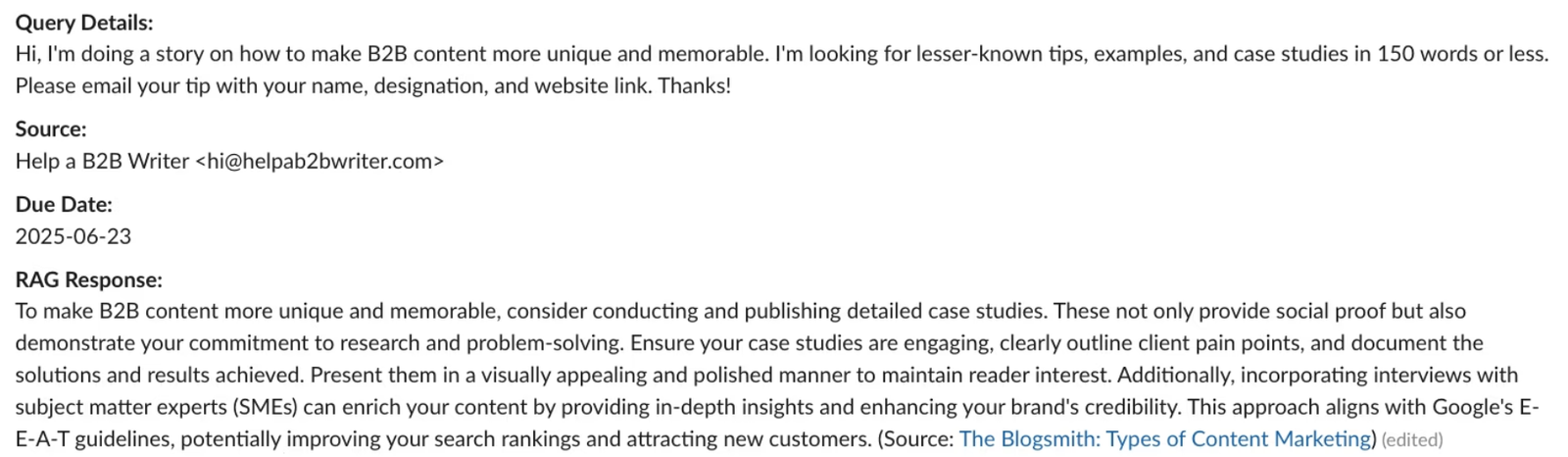
Task: Click the Source heading
Action: [51, 129]
